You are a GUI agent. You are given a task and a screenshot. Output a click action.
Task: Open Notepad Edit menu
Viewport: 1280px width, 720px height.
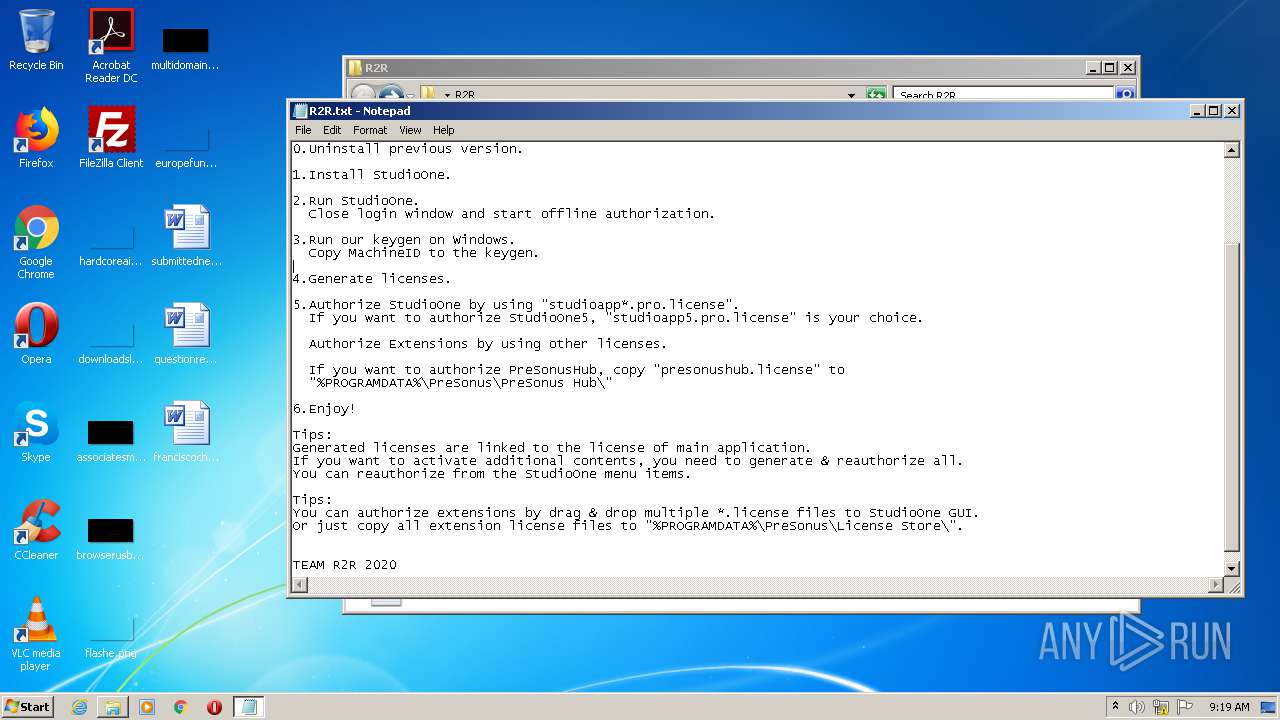point(332,130)
